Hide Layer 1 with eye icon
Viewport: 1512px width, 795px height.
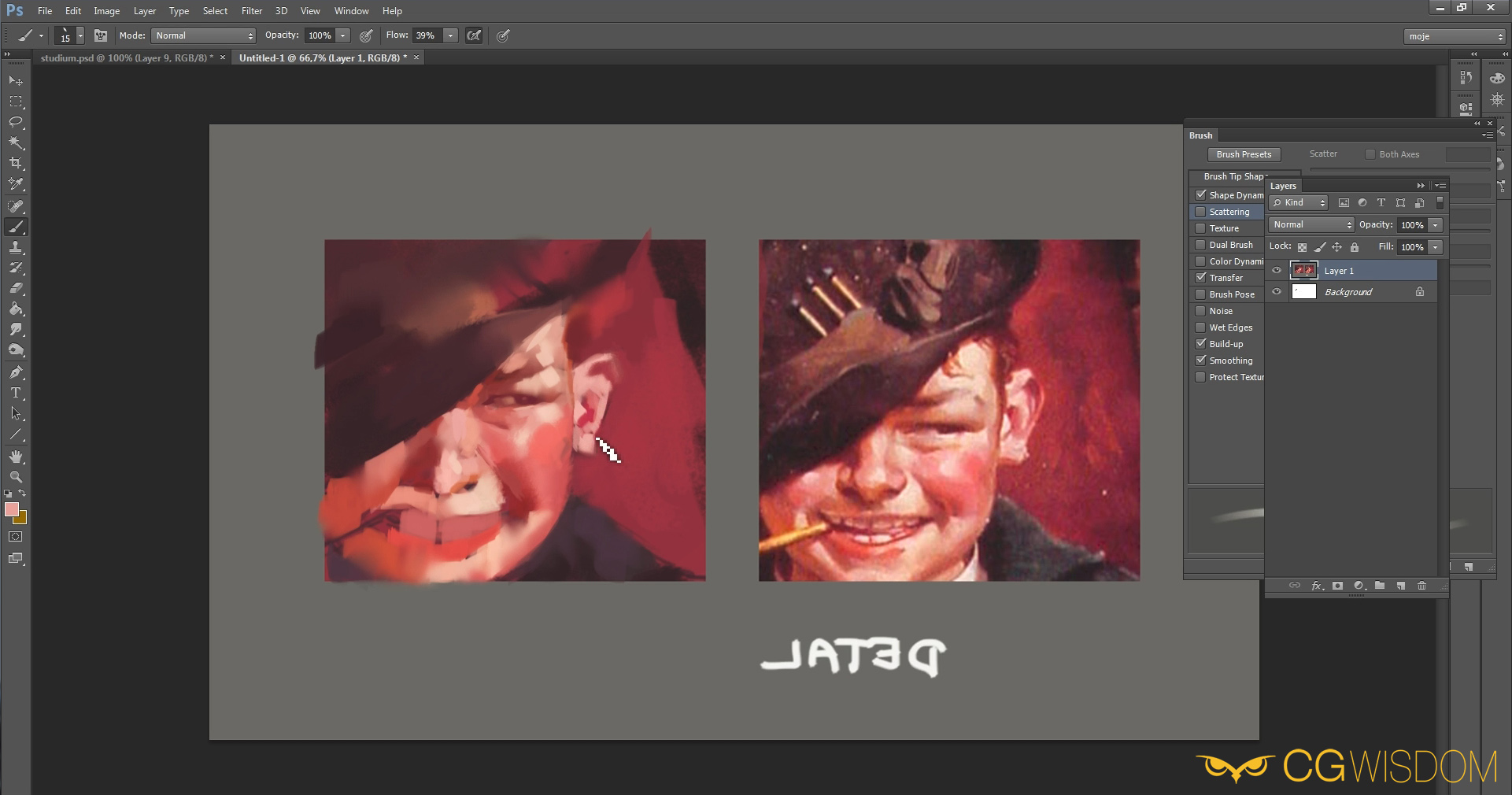click(1277, 271)
